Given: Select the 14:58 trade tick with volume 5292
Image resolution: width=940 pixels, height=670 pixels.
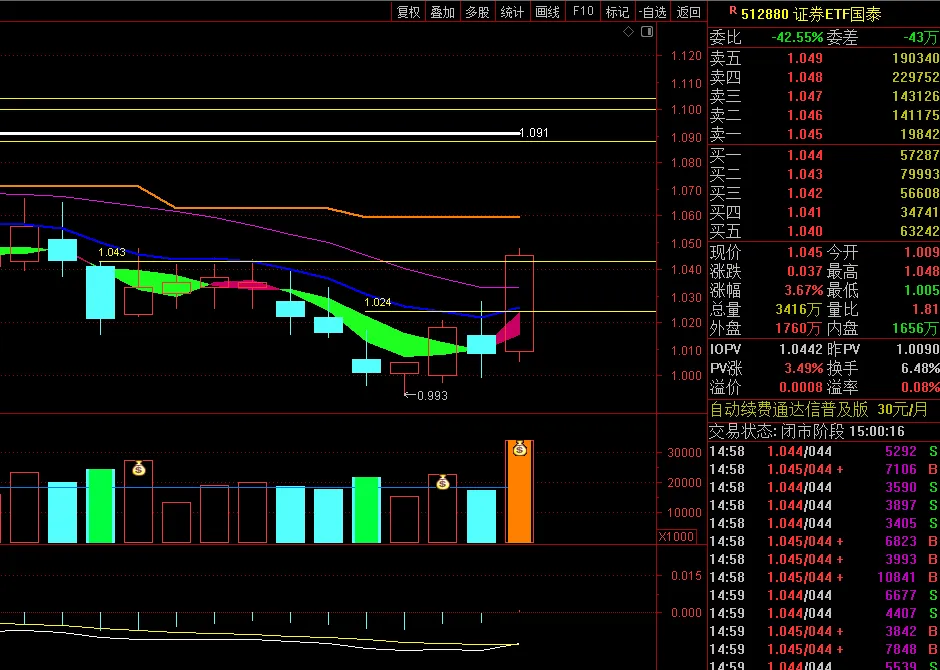Looking at the screenshot, I should pyautogui.click(x=824, y=451).
